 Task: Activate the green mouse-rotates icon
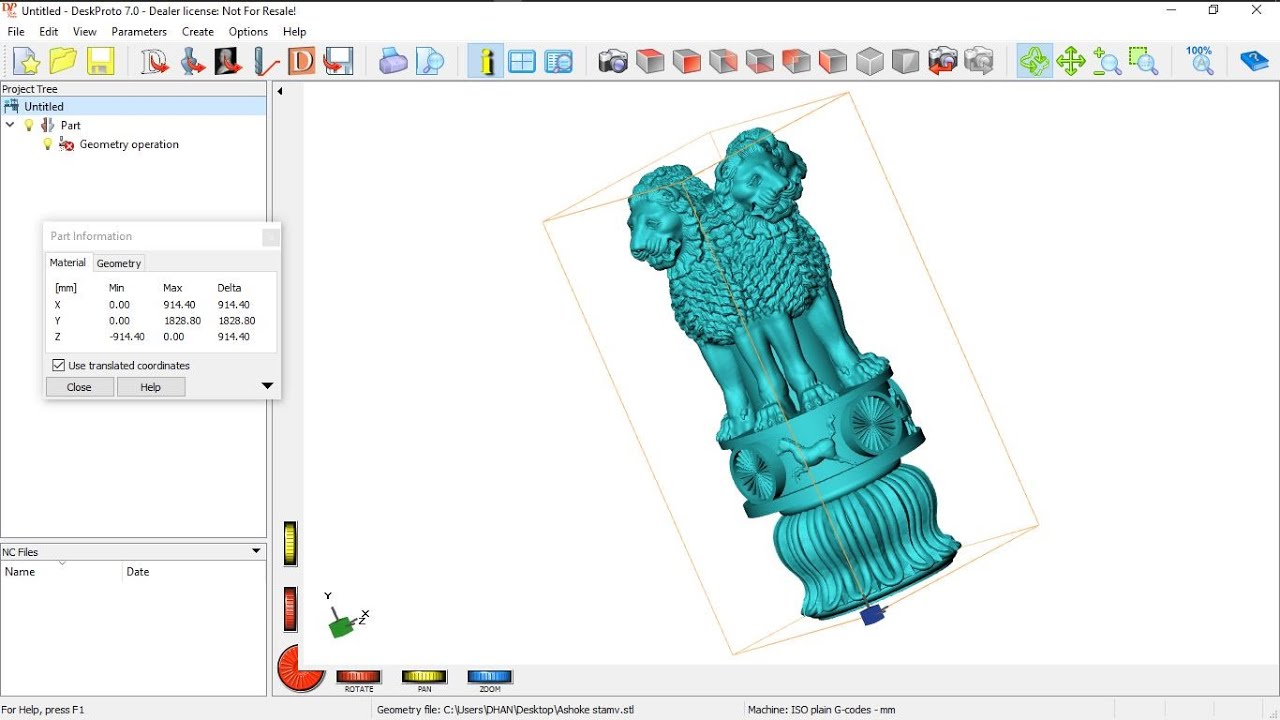(1034, 62)
